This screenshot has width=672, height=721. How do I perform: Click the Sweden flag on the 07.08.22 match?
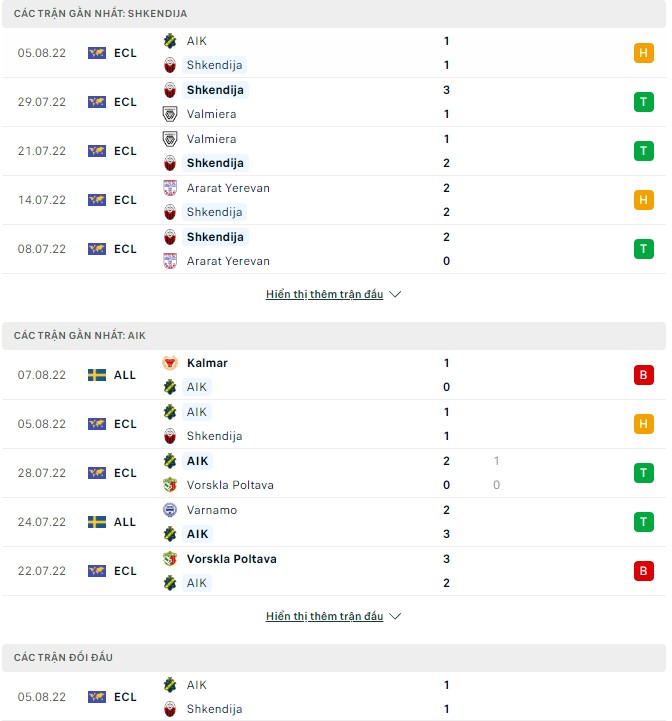pyautogui.click(x=97, y=375)
